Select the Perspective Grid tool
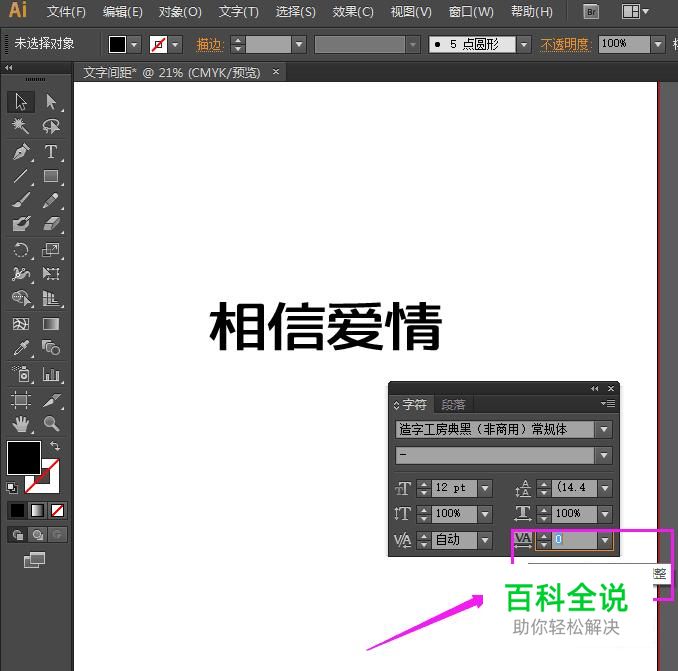This screenshot has width=678, height=671. 51,298
